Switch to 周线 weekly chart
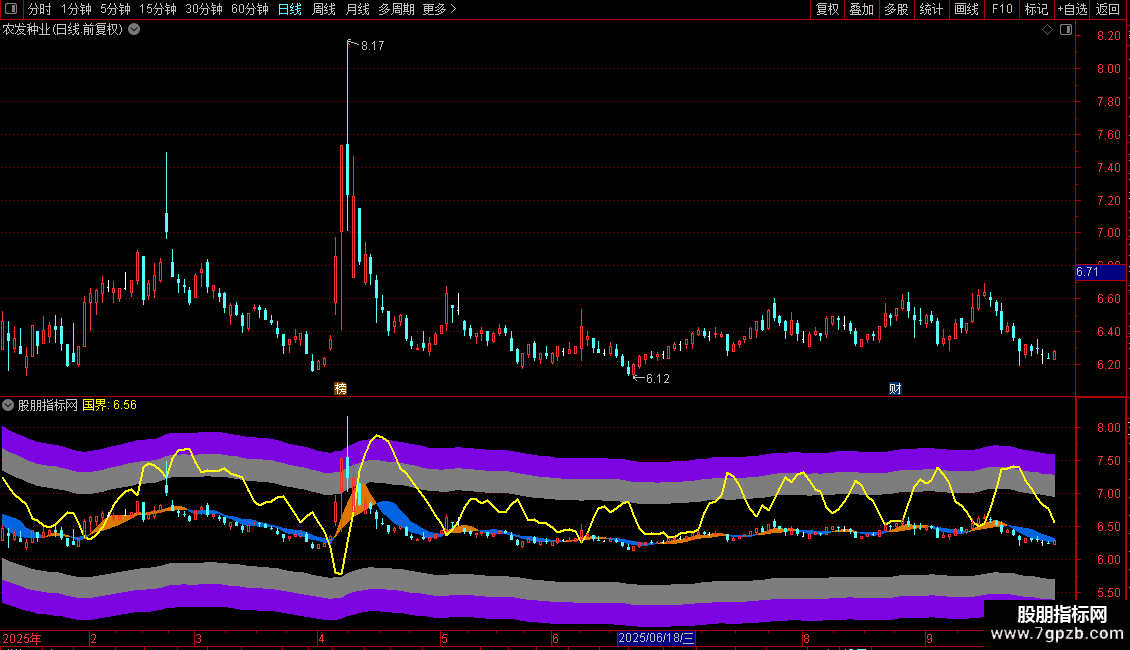 pyautogui.click(x=324, y=9)
